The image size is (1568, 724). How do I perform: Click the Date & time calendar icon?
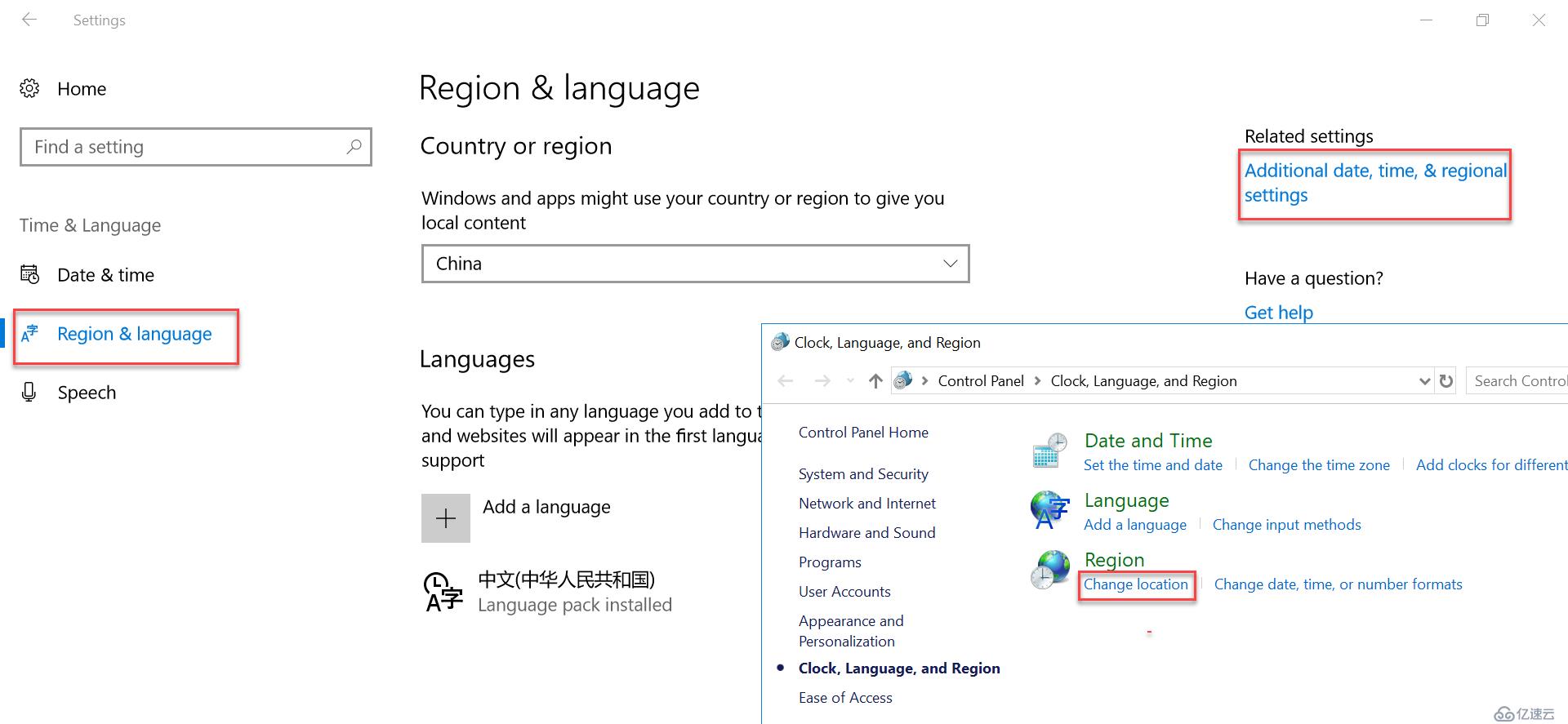click(x=29, y=274)
